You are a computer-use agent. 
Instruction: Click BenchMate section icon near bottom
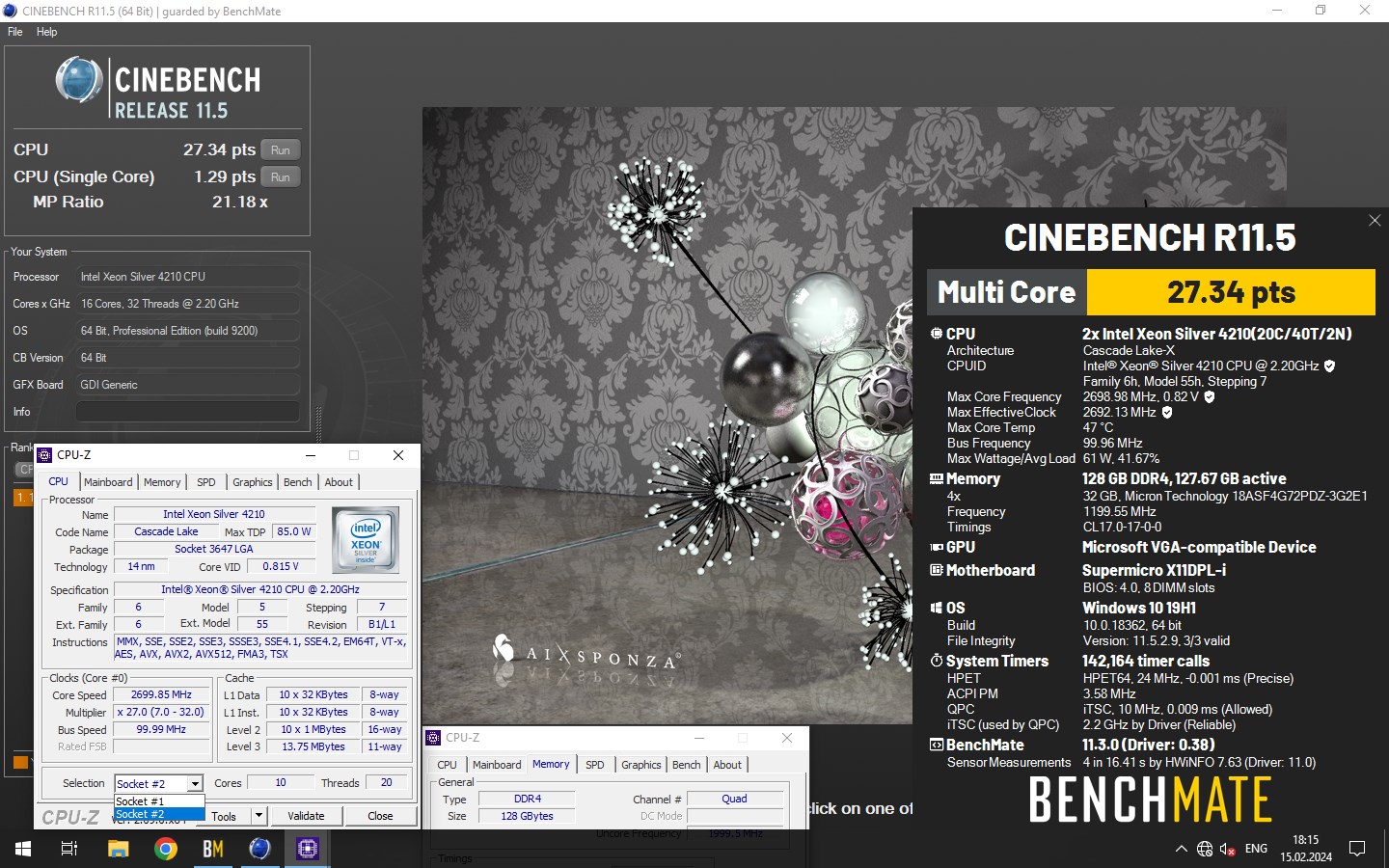[936, 745]
